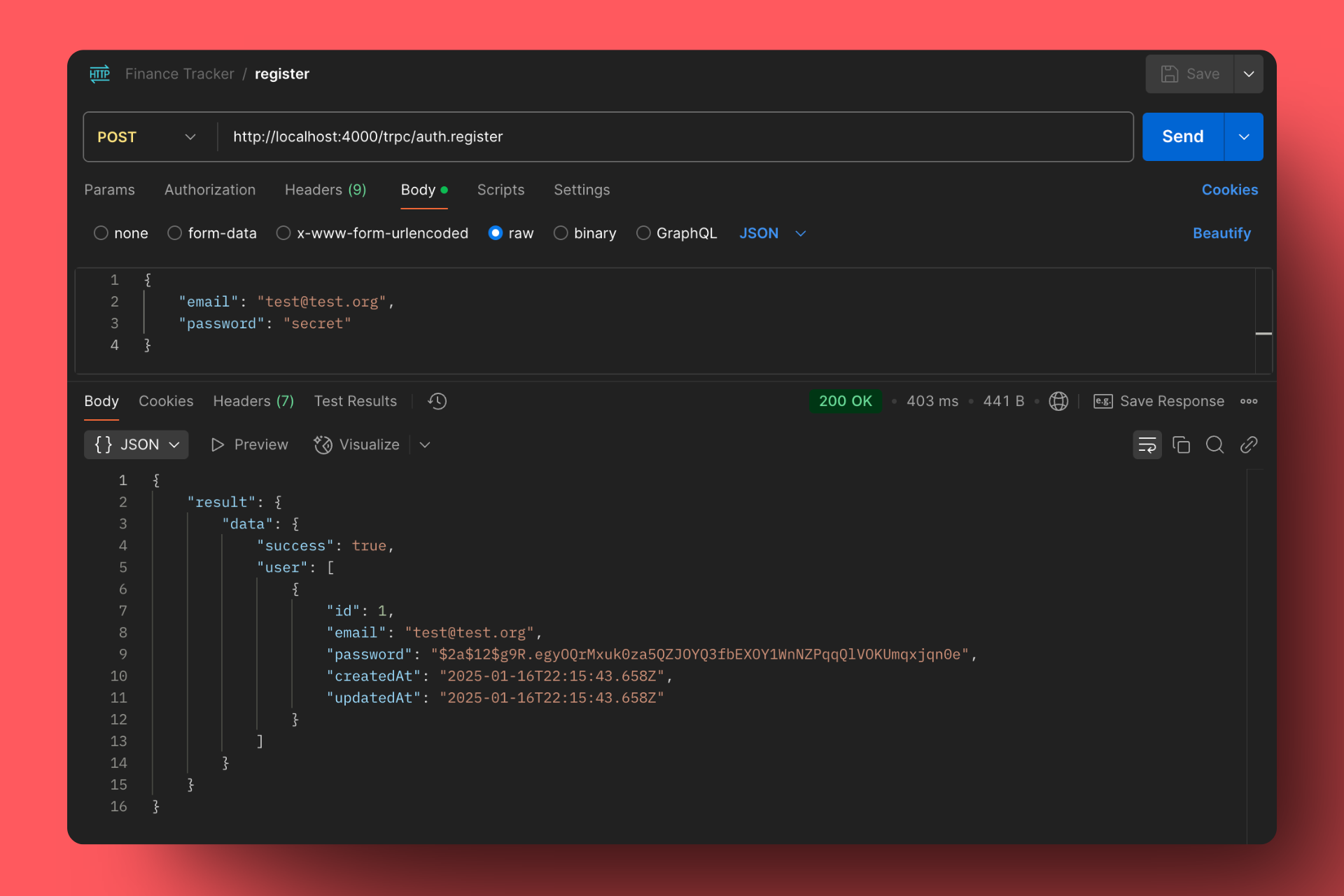The image size is (1344, 896).
Task: Click the "result" key in response
Action: coord(221,503)
